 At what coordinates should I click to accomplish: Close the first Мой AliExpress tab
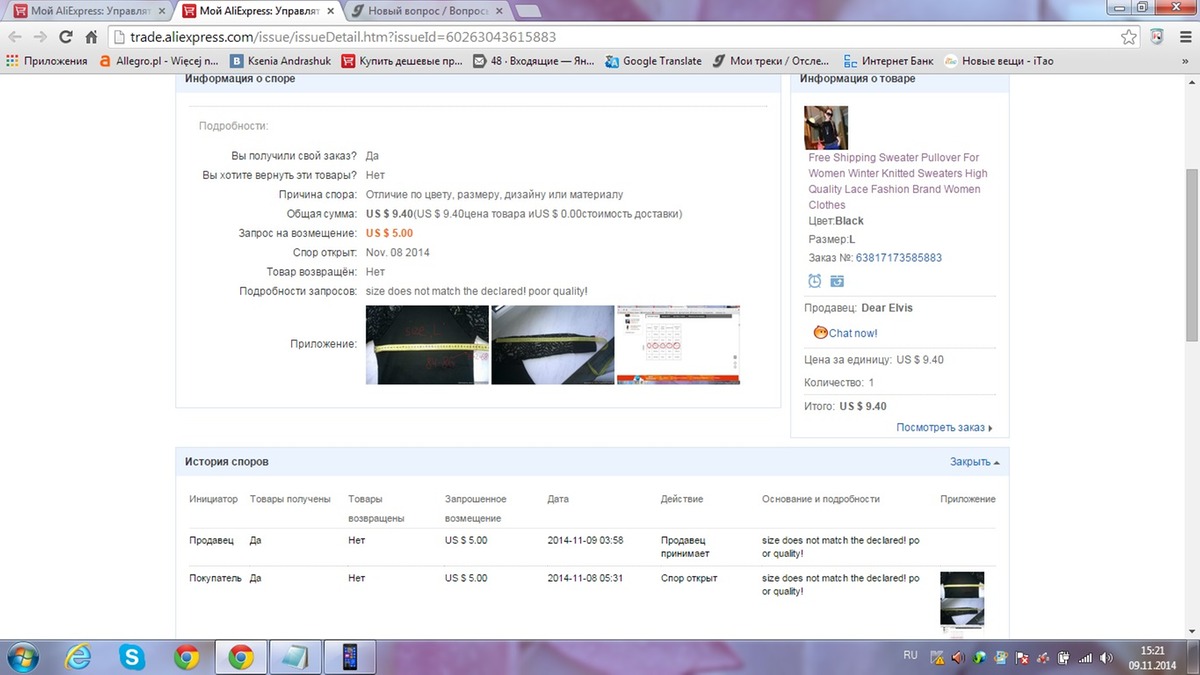[x=162, y=11]
